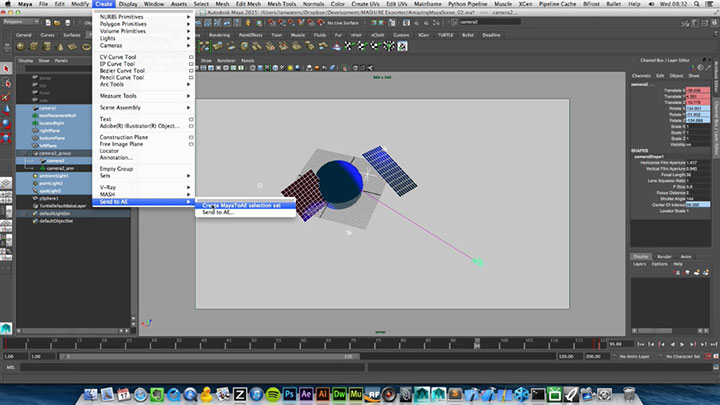Open Spotlight search magnifier
Screen dimensions: 720x405
[x=697, y=4]
